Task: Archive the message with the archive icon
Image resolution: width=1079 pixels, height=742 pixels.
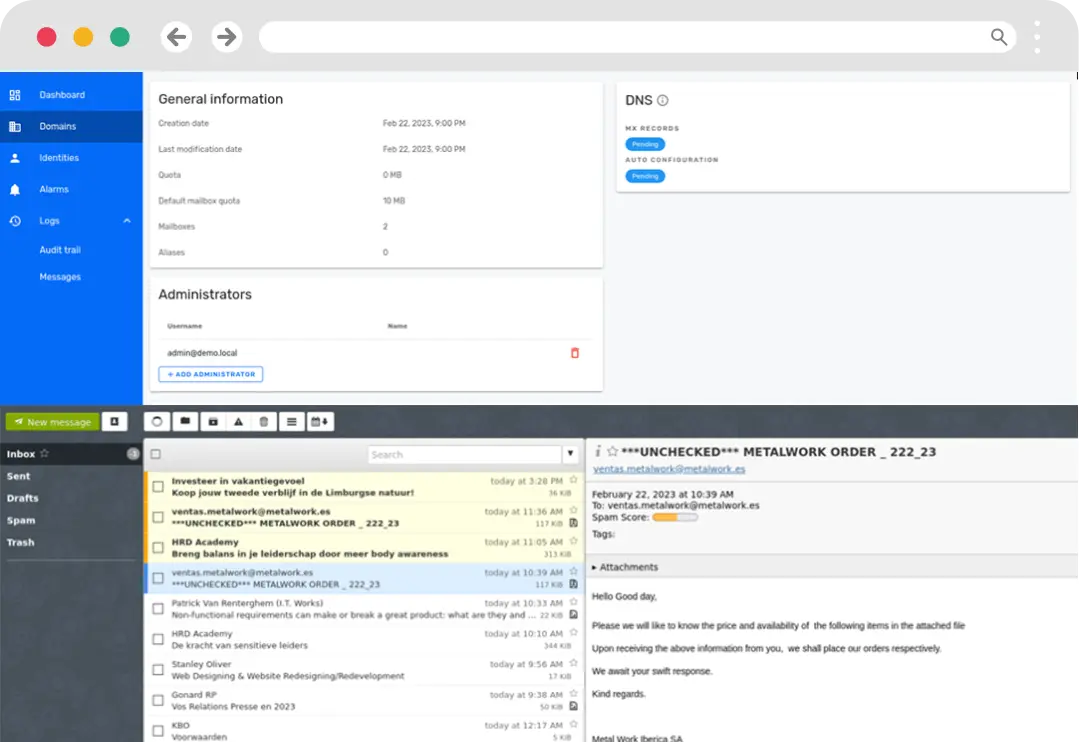Action: pos(213,421)
